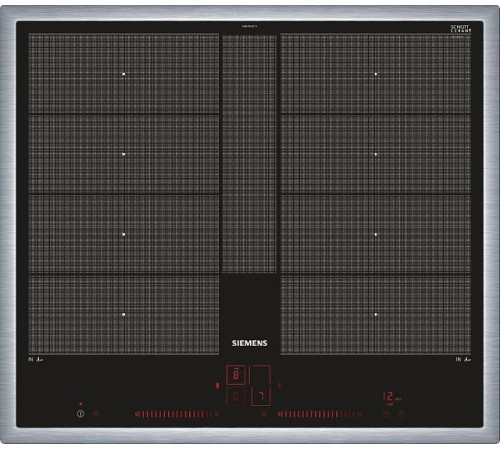Image resolution: width=500 pixels, height=450 pixels.
Task: Tap the second timer symbol right of the clock
Action: point(401,414)
